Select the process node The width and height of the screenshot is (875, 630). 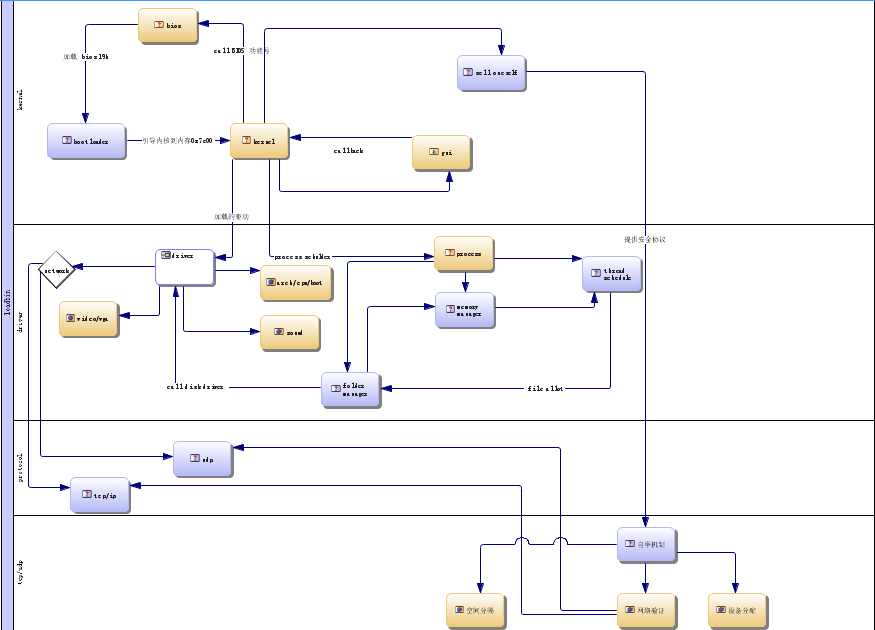pyautogui.click(x=464, y=254)
